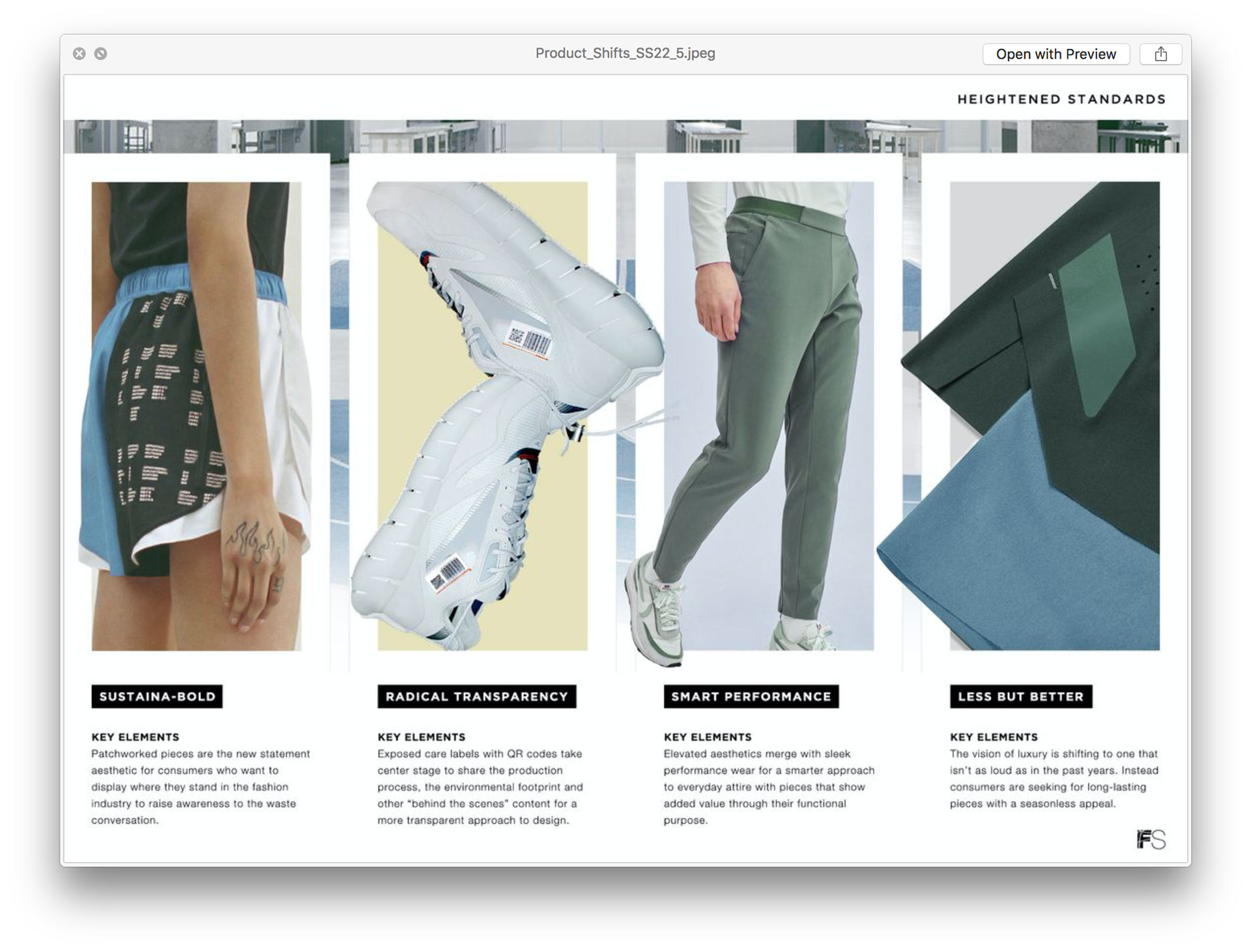The width and height of the screenshot is (1251, 952).
Task: Click KEY ELEMENTS under LESS BUT BETTER
Action: click(x=994, y=737)
